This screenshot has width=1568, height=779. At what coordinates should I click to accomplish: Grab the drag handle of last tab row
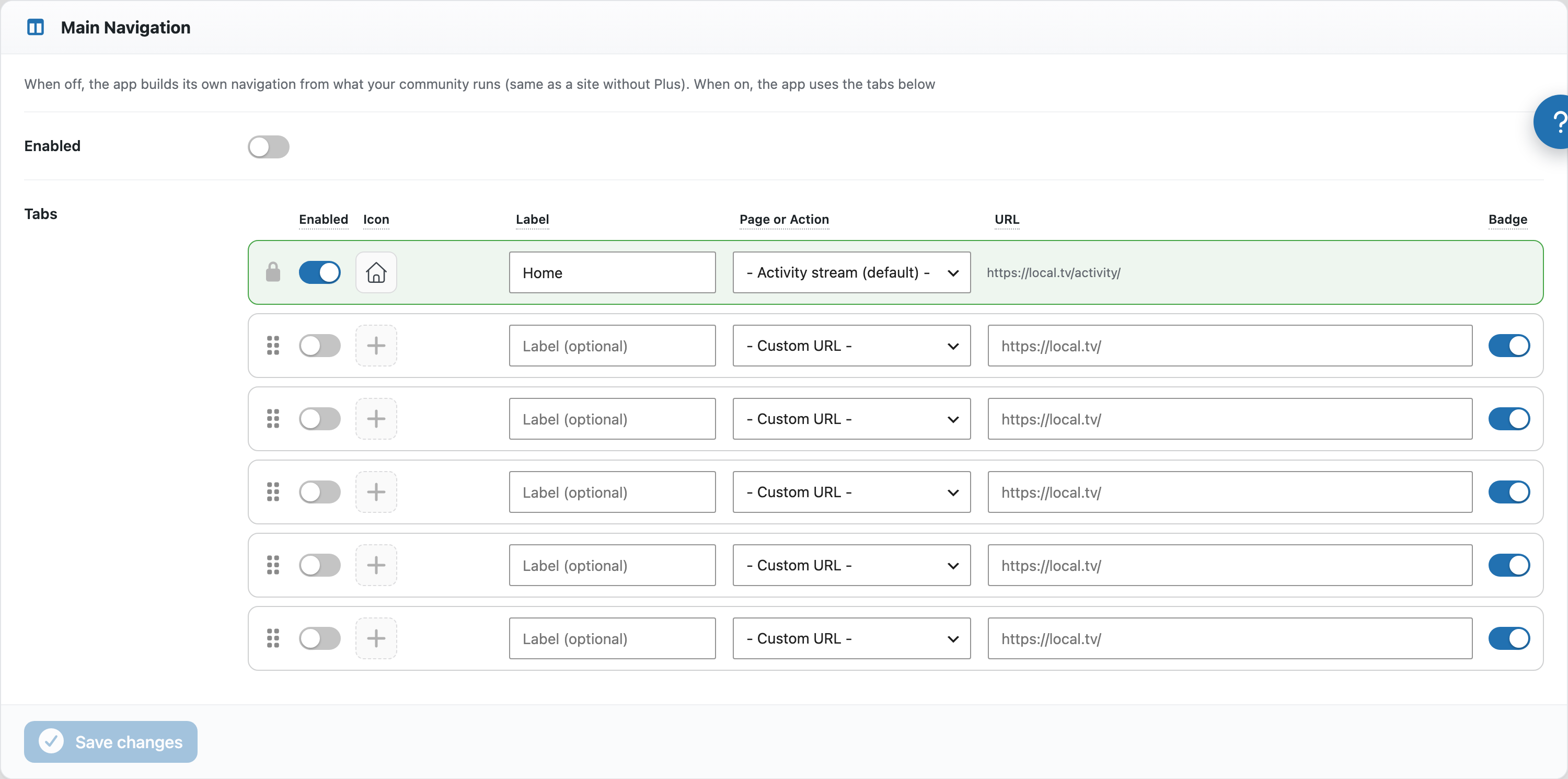(273, 638)
